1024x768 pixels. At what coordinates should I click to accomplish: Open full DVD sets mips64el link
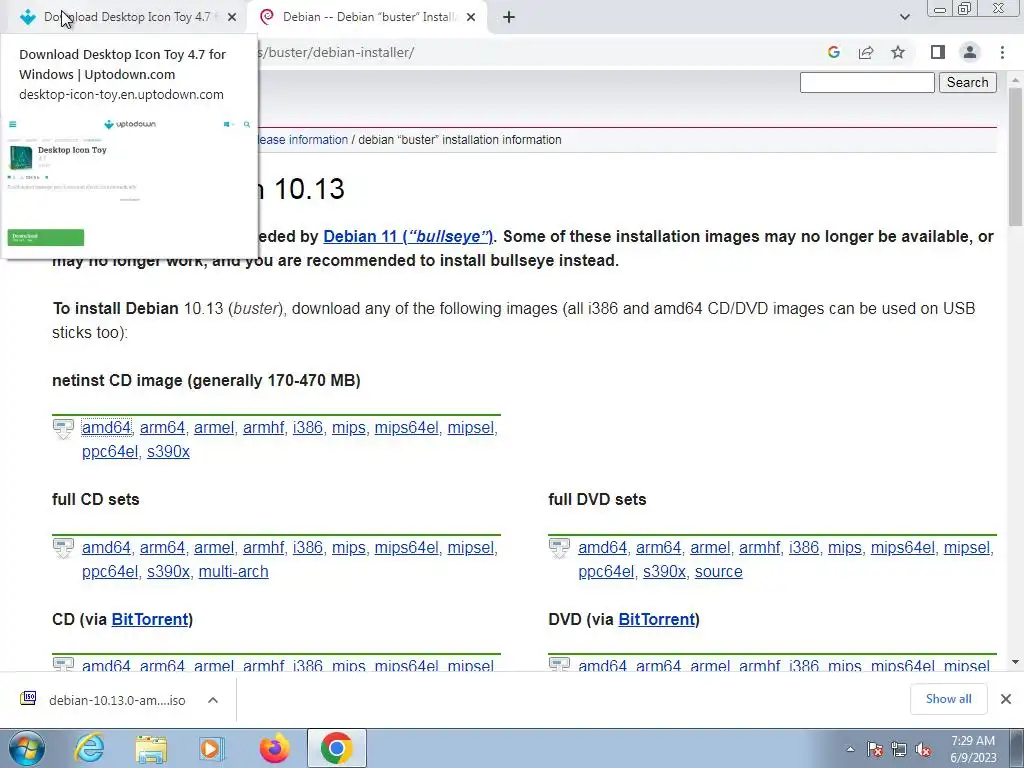tap(903, 548)
